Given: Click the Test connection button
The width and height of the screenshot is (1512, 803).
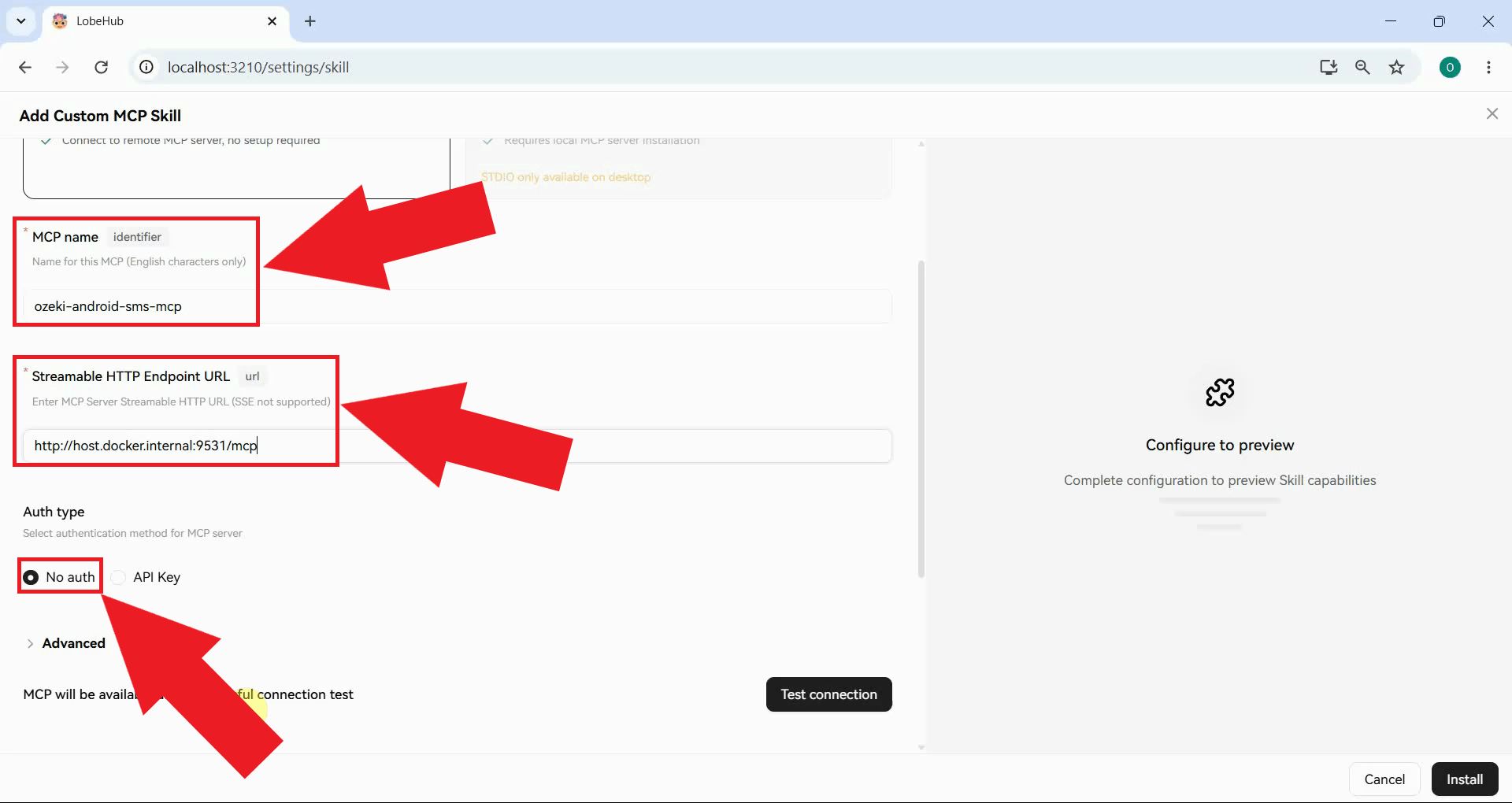Looking at the screenshot, I should click(828, 694).
